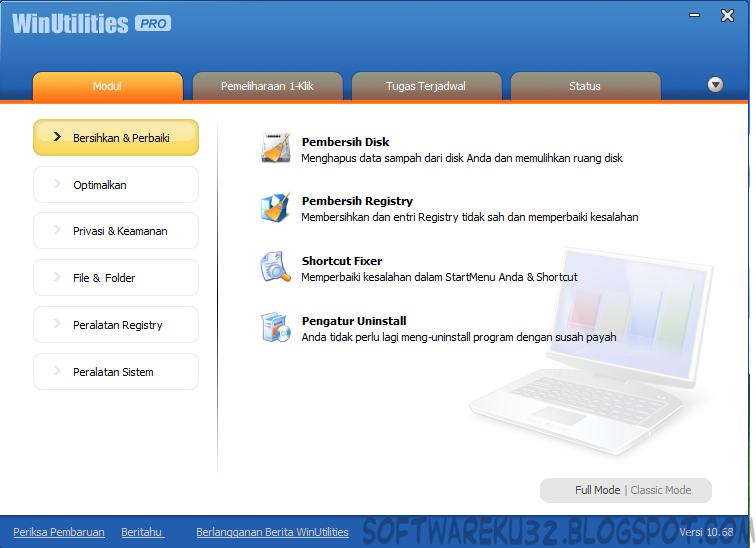The height and width of the screenshot is (548, 756).
Task: Open the Pembersih Disk tool icon
Action: [276, 148]
